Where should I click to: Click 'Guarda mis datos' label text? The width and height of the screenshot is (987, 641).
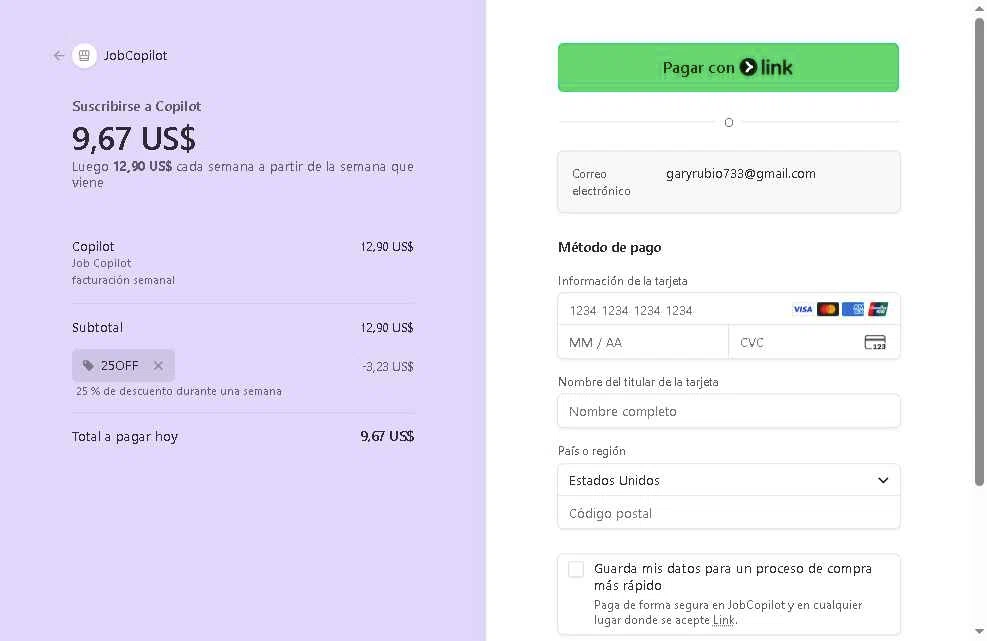[733, 577]
